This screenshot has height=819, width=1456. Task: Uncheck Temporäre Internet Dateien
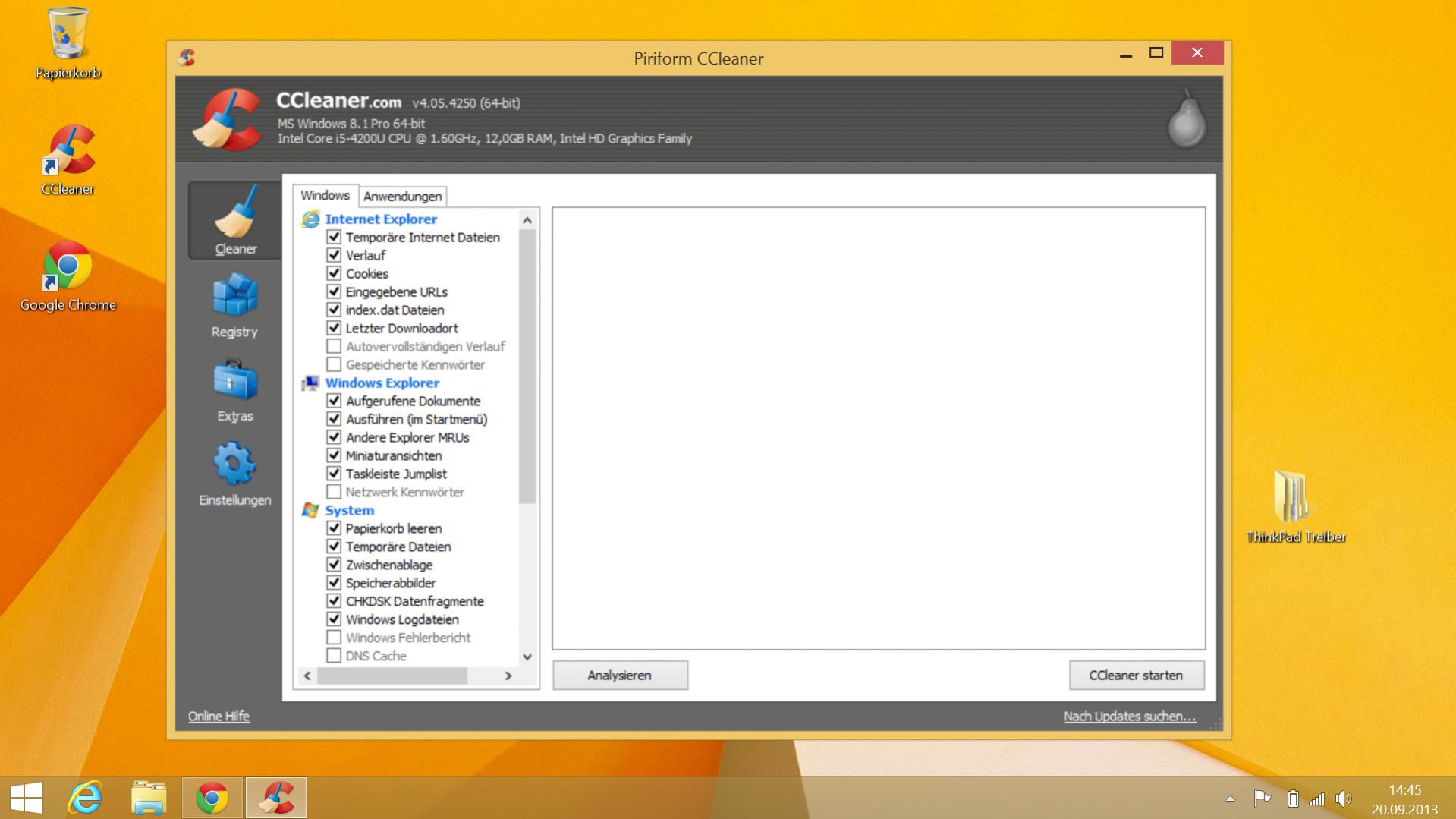tap(334, 237)
